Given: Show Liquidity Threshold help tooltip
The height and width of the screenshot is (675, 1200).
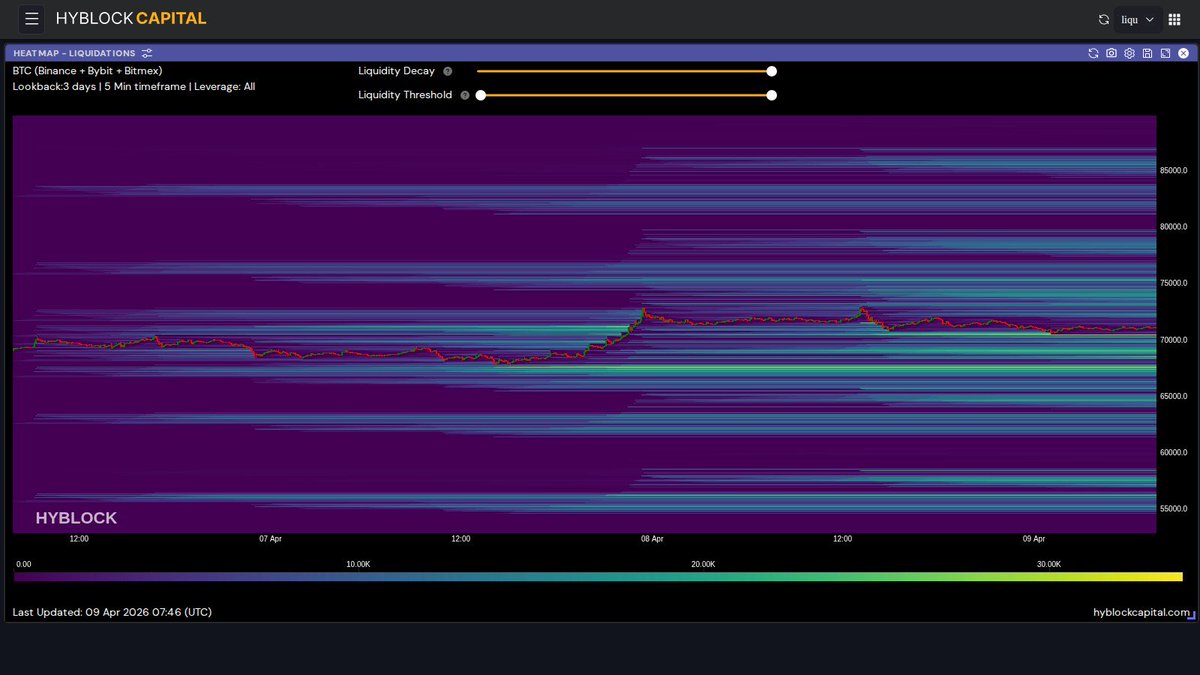Looking at the screenshot, I should (x=465, y=96).
